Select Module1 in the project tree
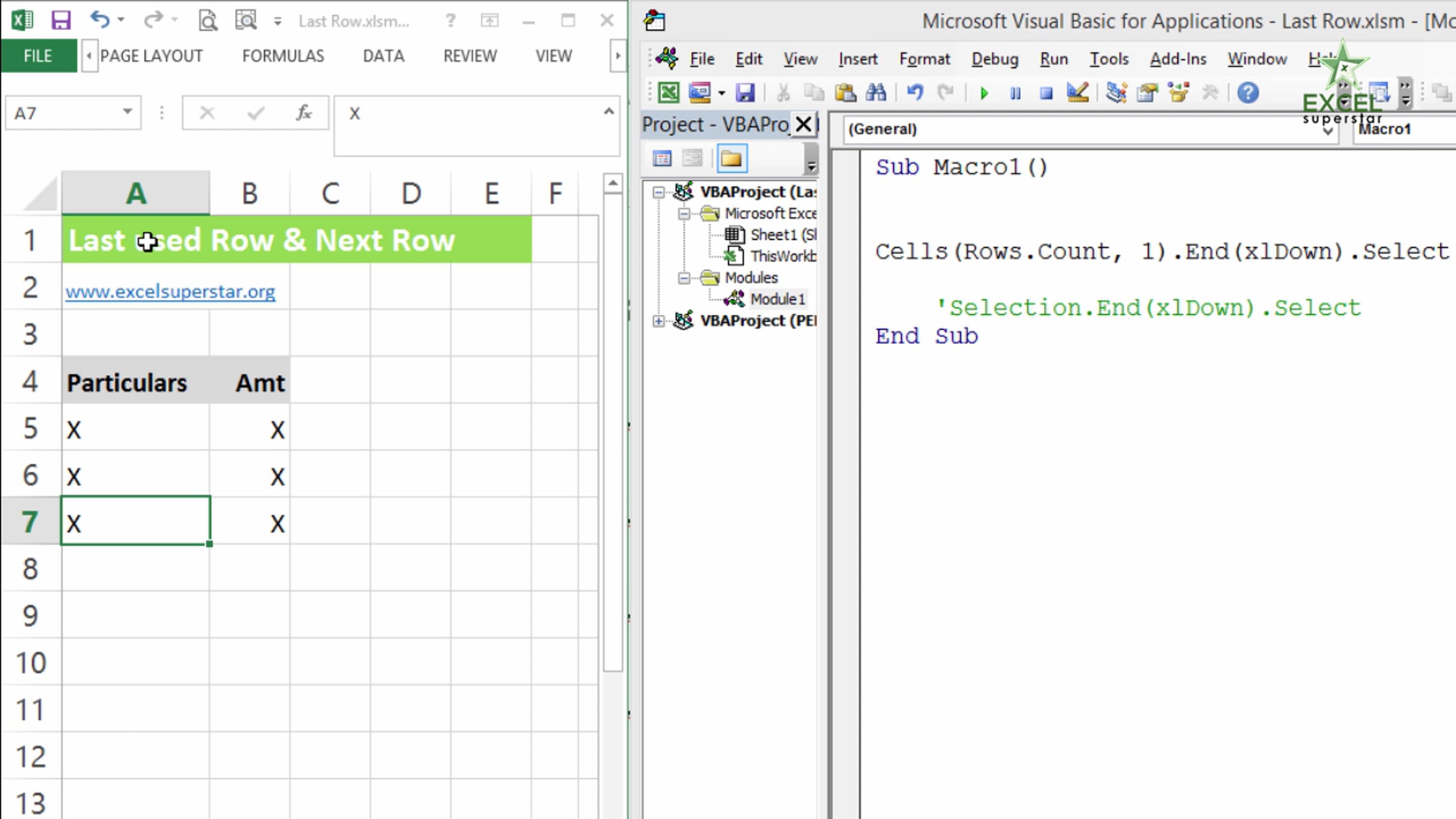1456x819 pixels. point(777,299)
